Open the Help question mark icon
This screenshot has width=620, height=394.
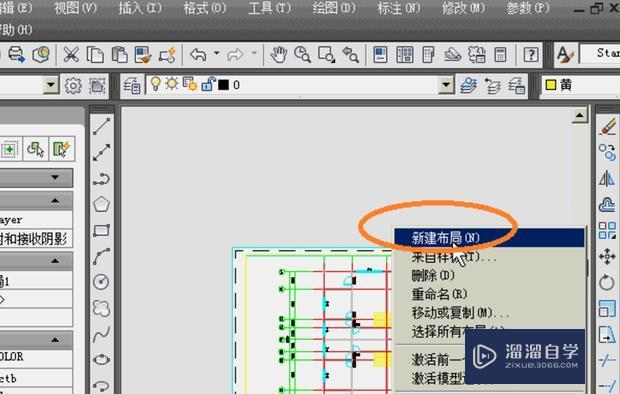coord(531,55)
